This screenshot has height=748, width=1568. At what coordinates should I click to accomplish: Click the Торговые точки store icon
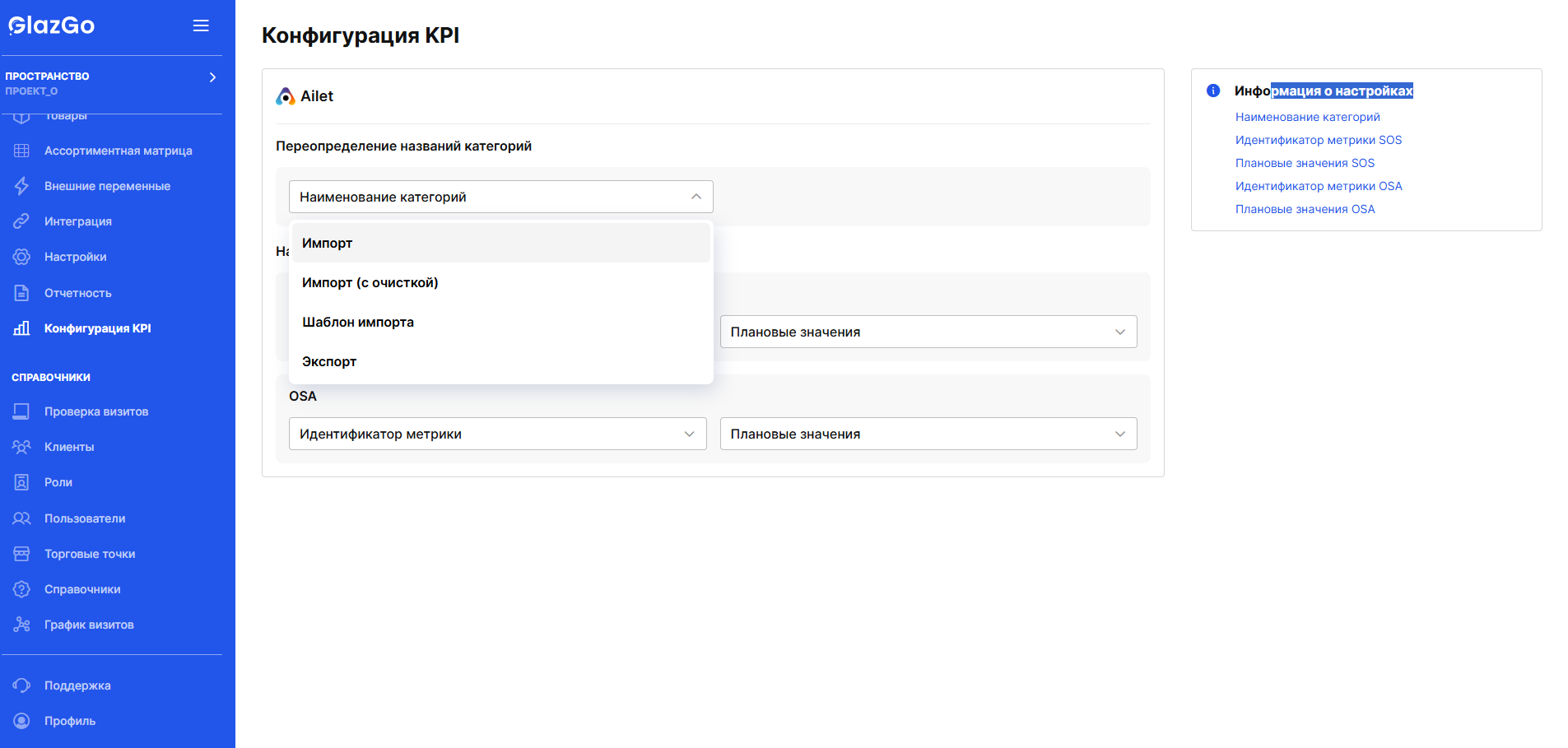coord(21,554)
